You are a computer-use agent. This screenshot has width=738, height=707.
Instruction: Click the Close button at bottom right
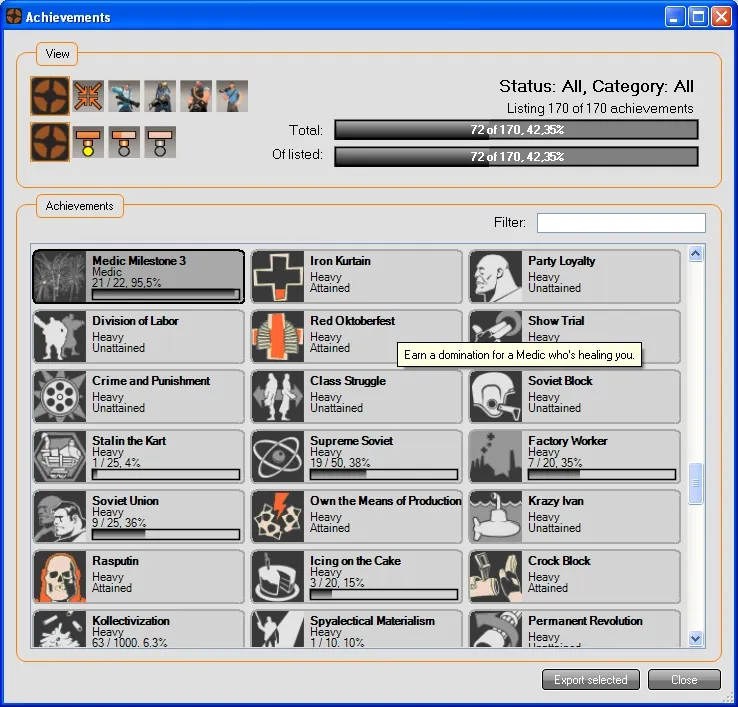point(684,680)
